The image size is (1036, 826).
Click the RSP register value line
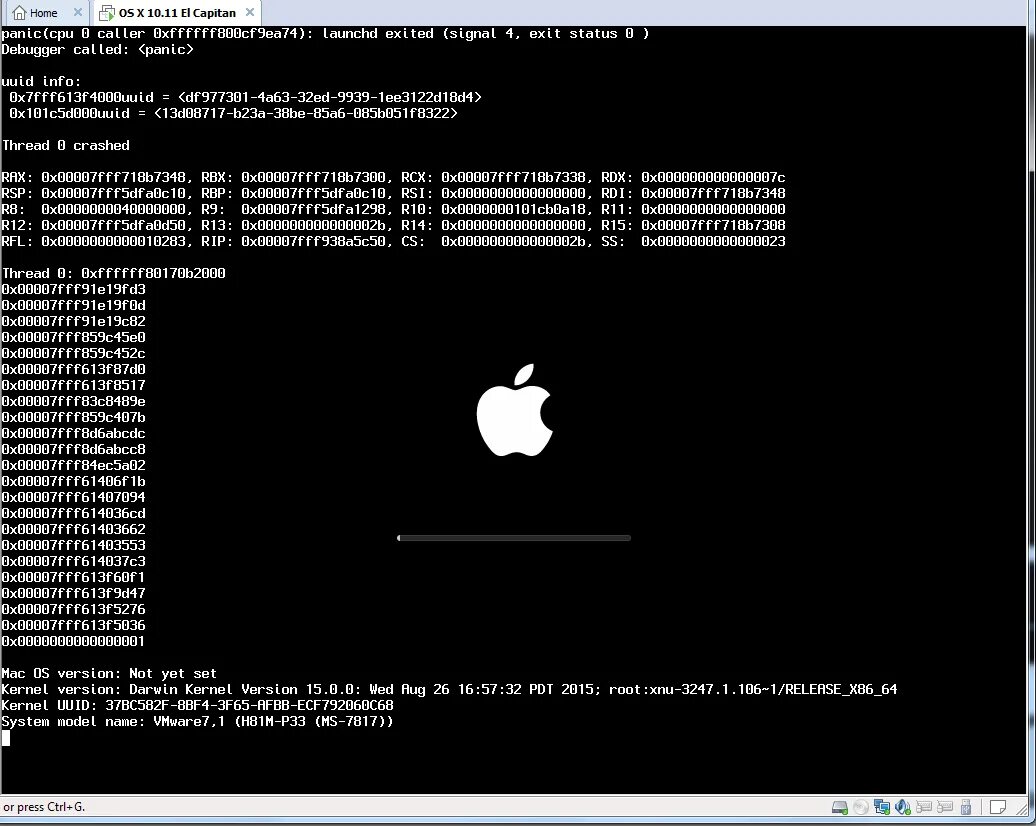click(x=393, y=193)
